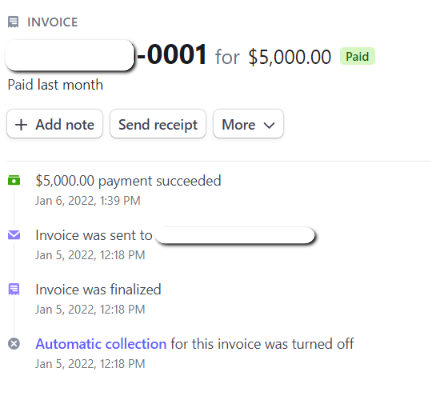The height and width of the screenshot is (411, 431).
Task: Click the gray X automatic collection icon
Action: (x=14, y=344)
